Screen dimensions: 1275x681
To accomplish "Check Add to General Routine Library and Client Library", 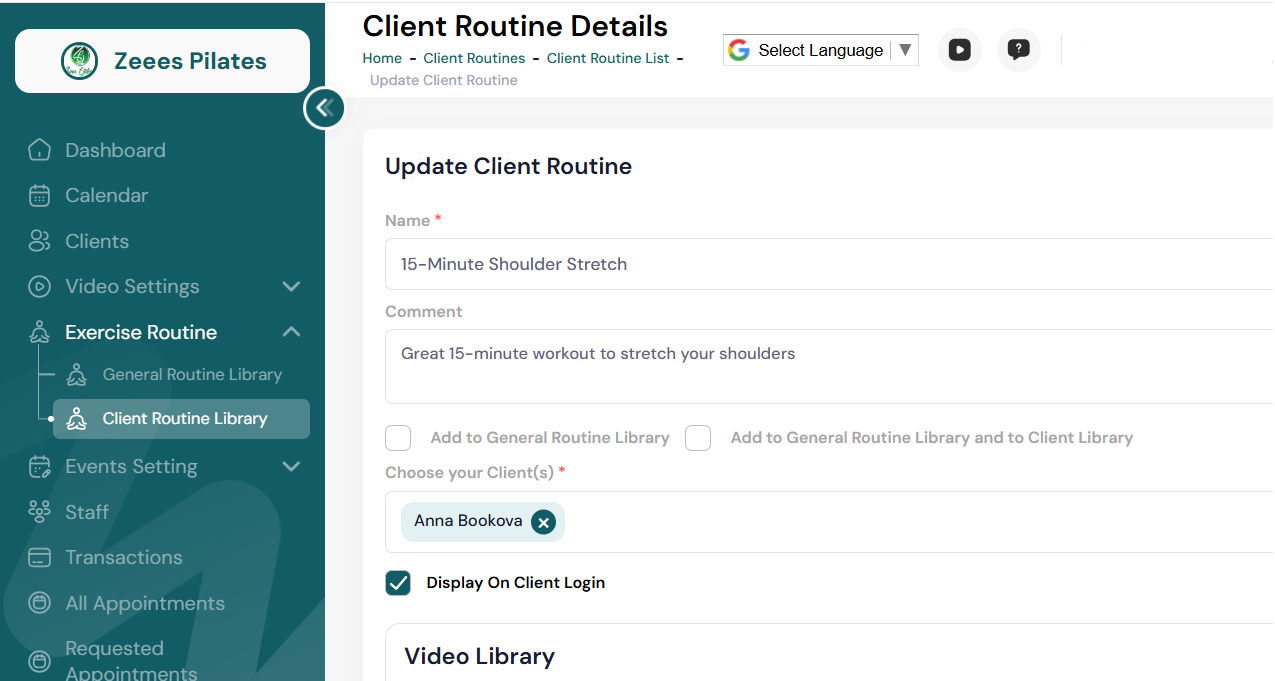I will click(698, 438).
